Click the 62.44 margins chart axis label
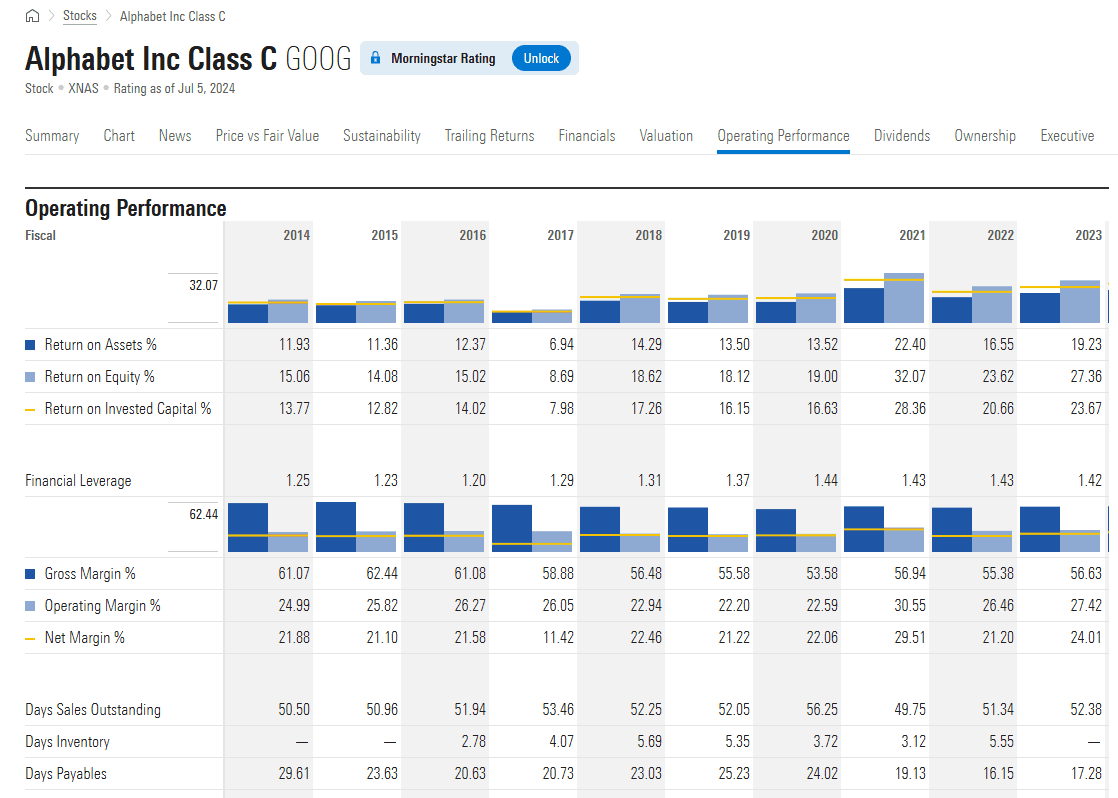 [x=203, y=514]
